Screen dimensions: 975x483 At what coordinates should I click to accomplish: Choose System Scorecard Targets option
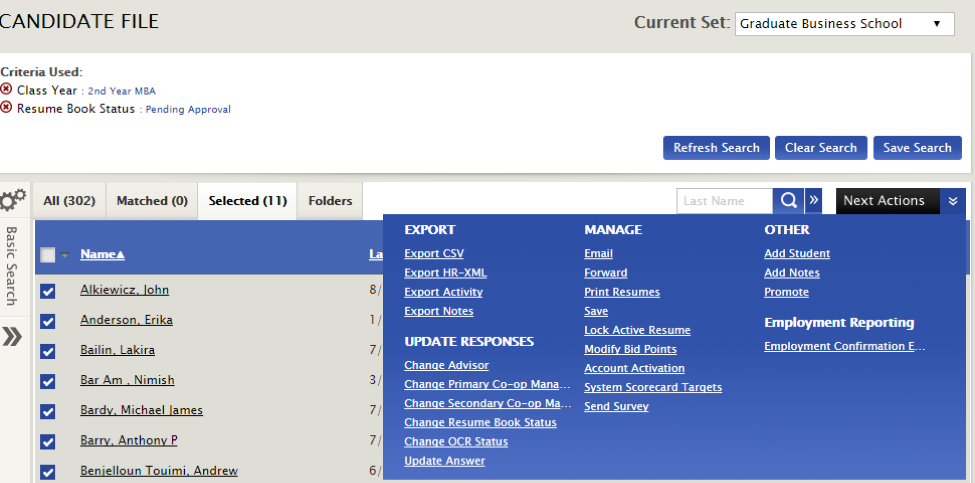coord(654,388)
